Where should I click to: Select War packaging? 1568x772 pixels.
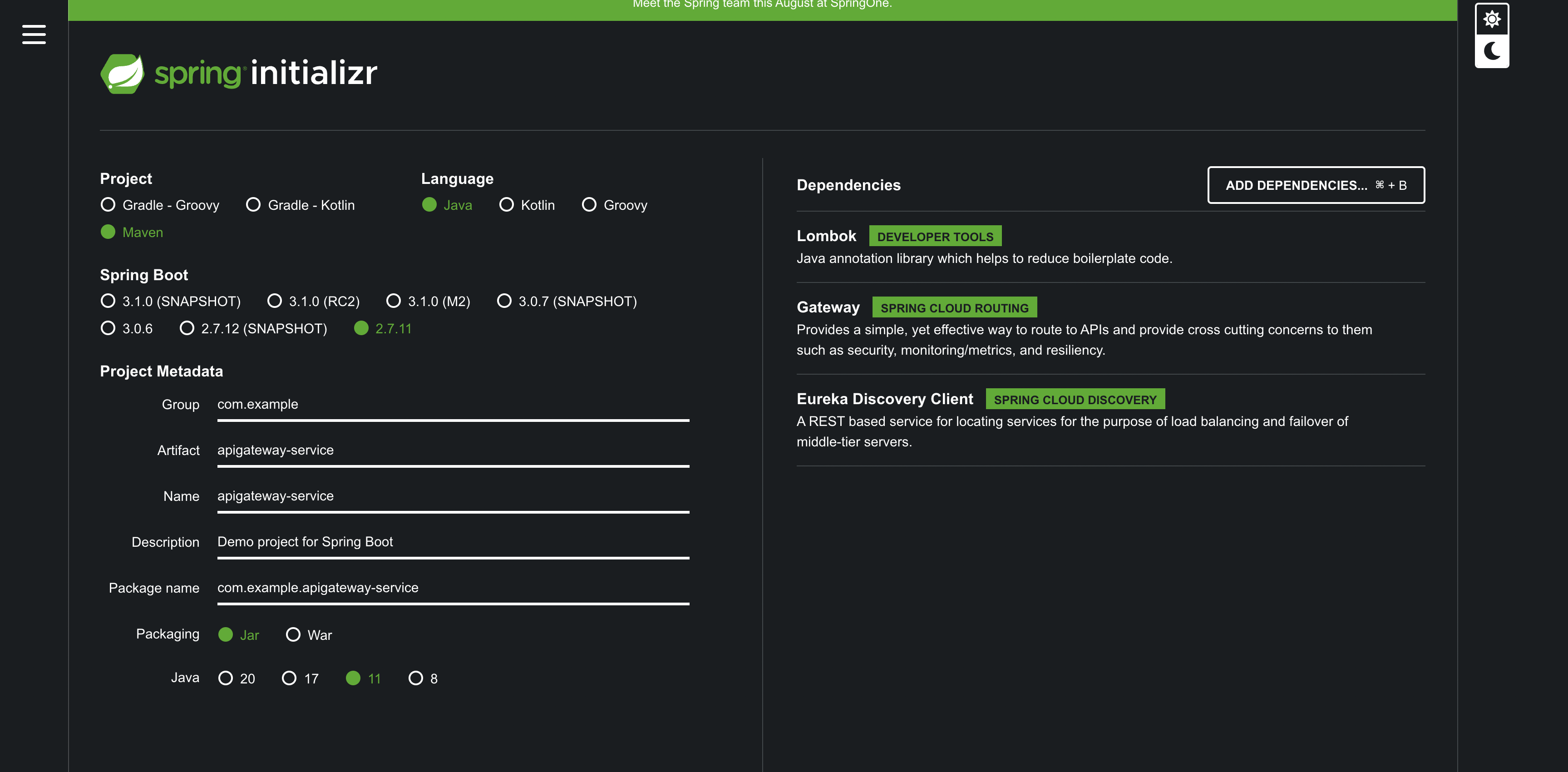point(309,635)
